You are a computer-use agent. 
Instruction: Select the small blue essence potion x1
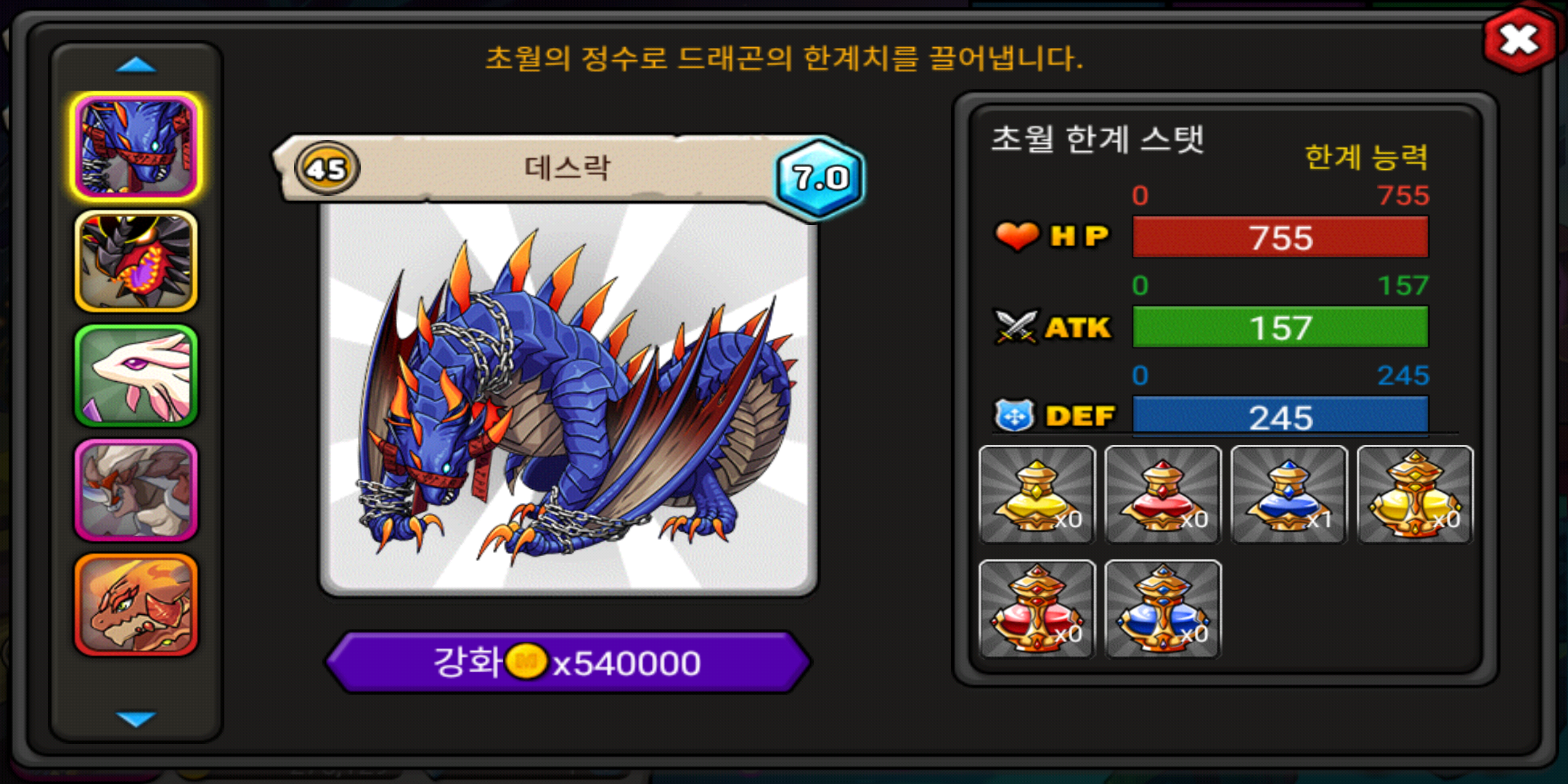point(1289,494)
